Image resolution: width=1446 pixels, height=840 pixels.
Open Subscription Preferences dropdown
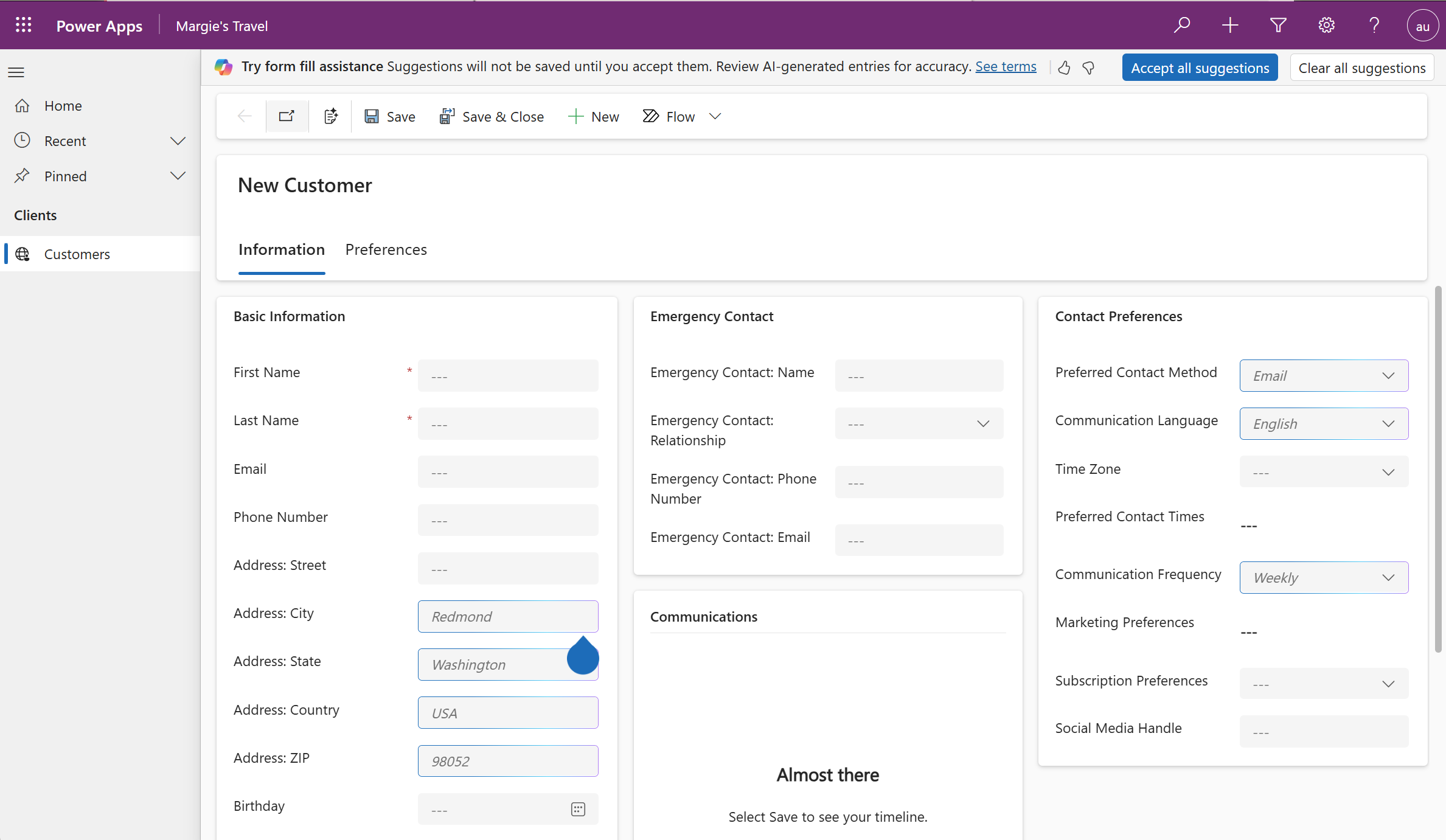click(1324, 683)
